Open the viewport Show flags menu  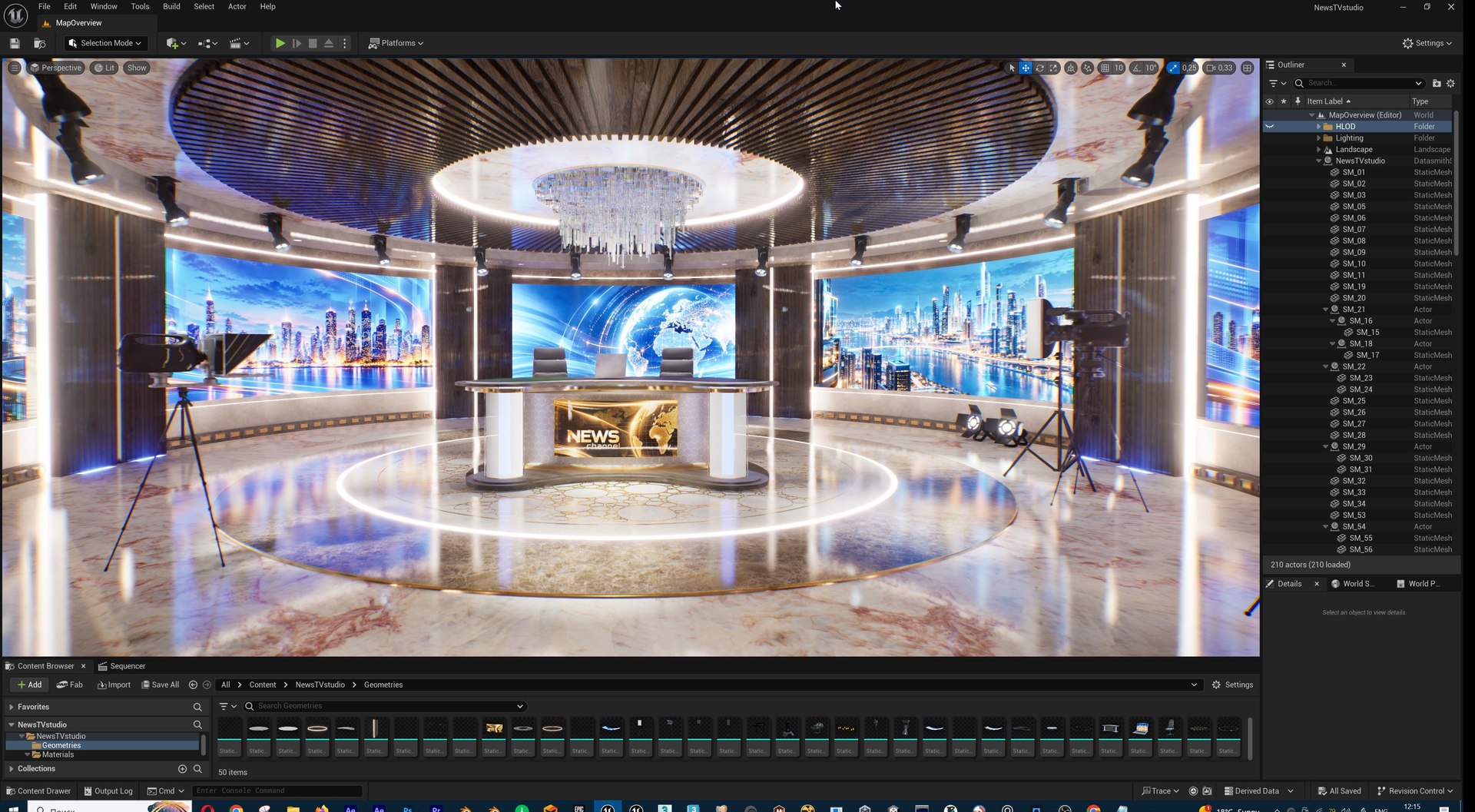click(x=137, y=68)
